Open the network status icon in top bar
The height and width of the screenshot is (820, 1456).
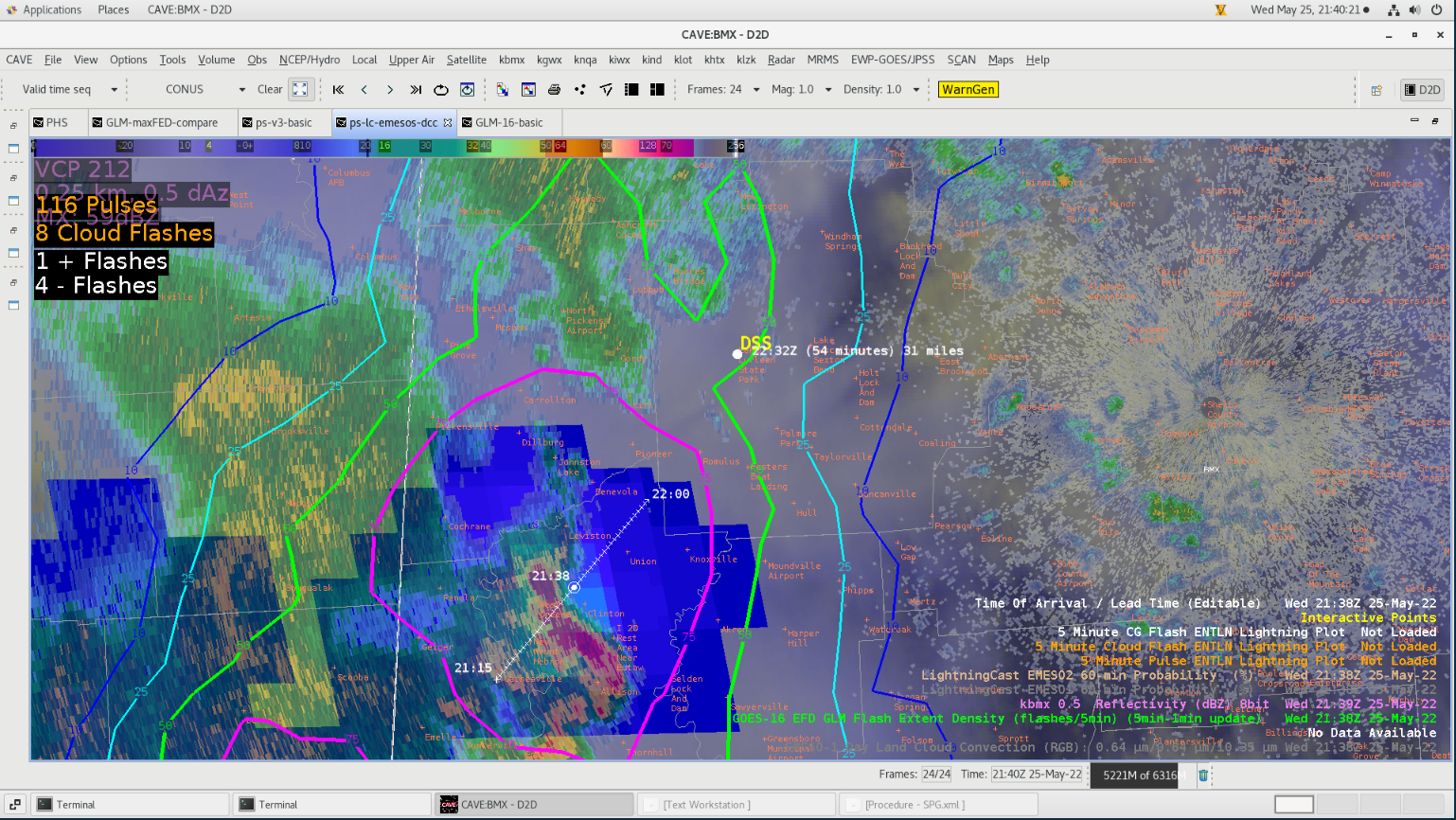coord(1394,9)
